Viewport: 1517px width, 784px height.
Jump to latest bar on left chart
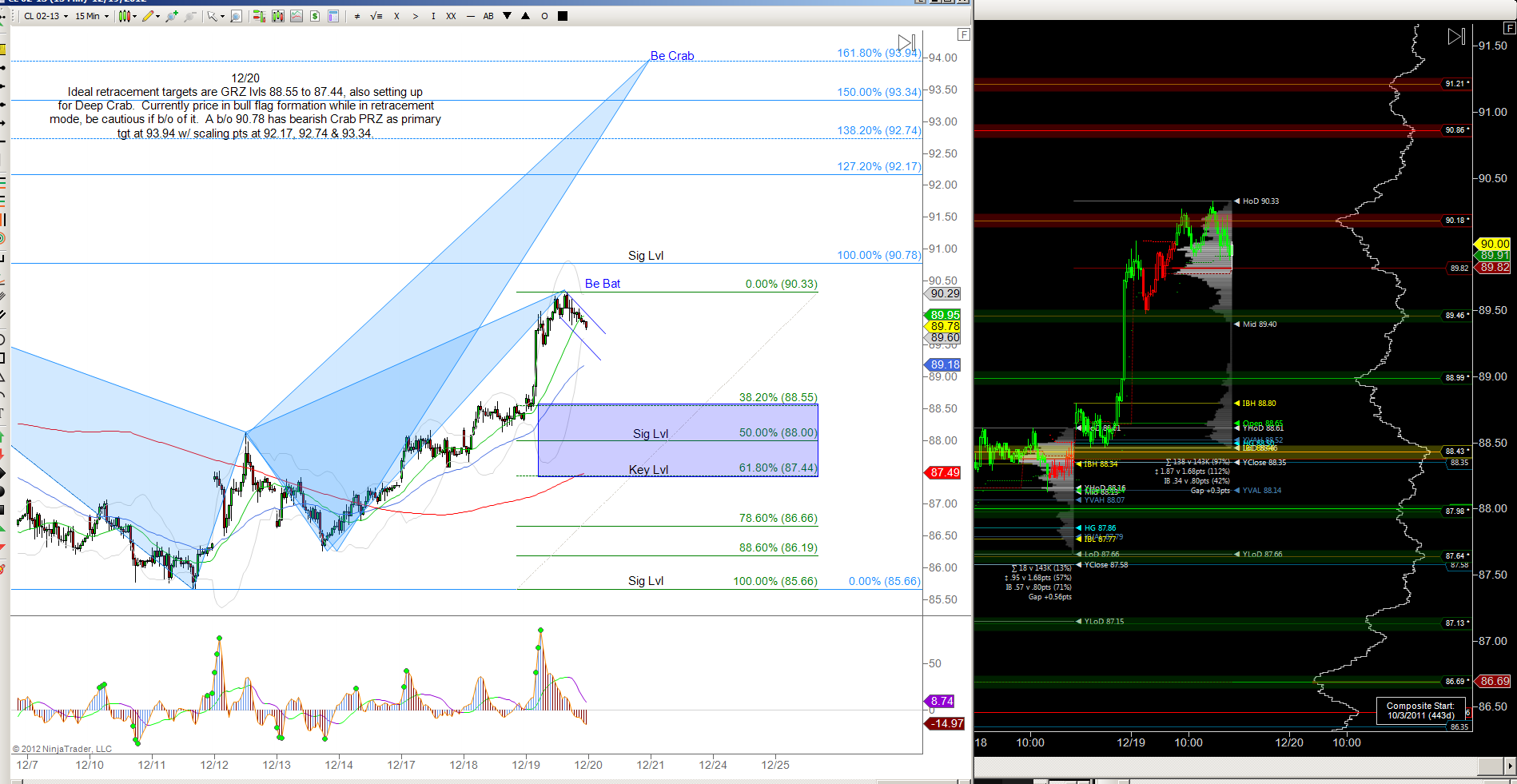(906, 42)
